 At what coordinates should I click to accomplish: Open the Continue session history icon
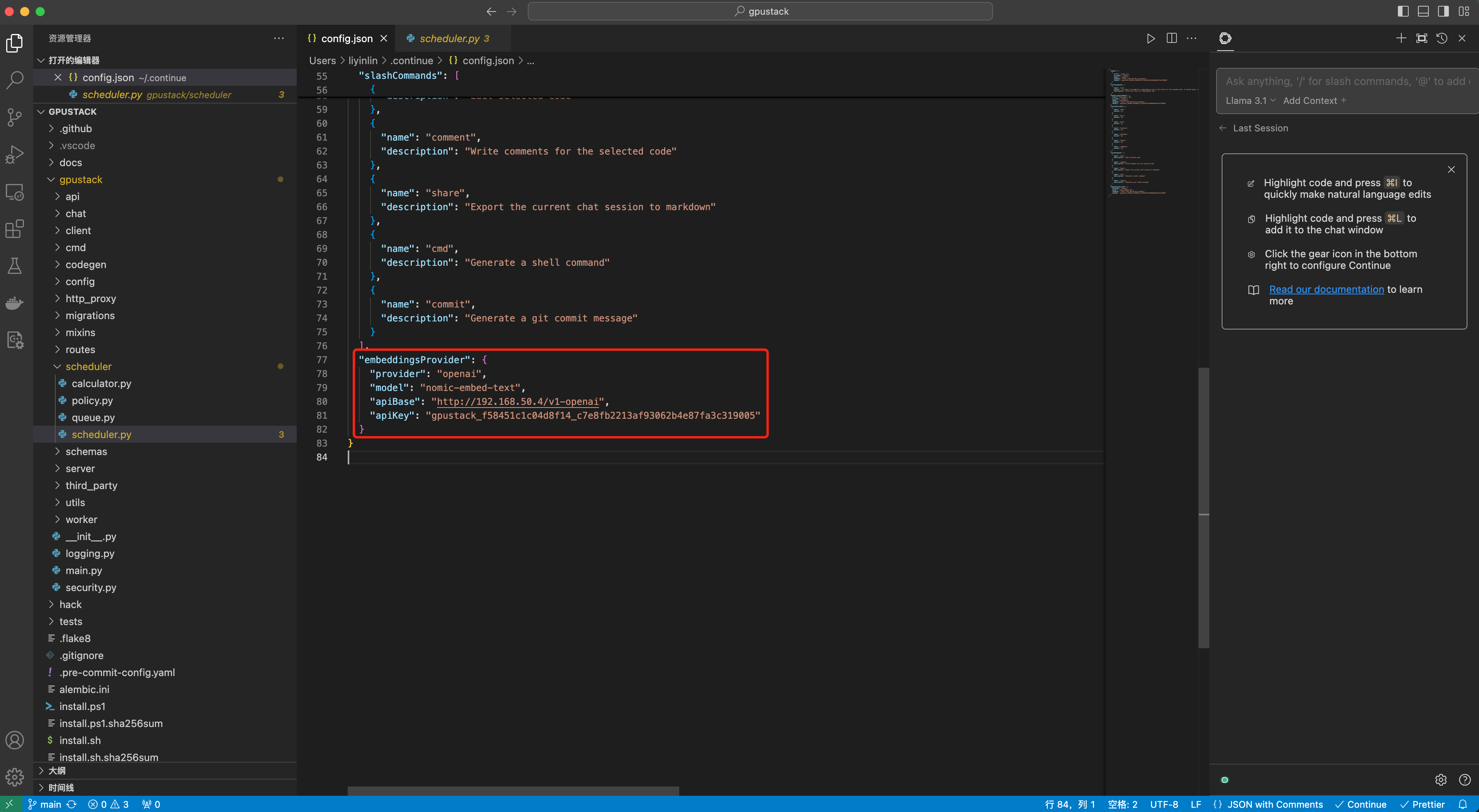1442,39
